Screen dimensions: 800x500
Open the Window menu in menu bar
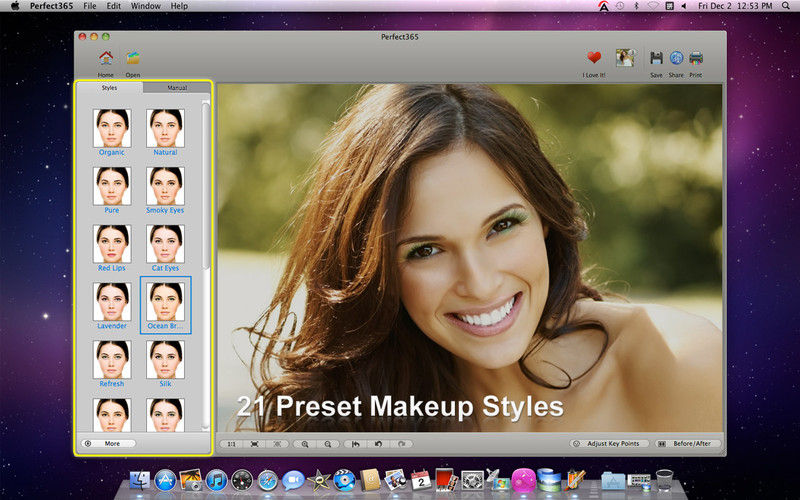[x=146, y=6]
